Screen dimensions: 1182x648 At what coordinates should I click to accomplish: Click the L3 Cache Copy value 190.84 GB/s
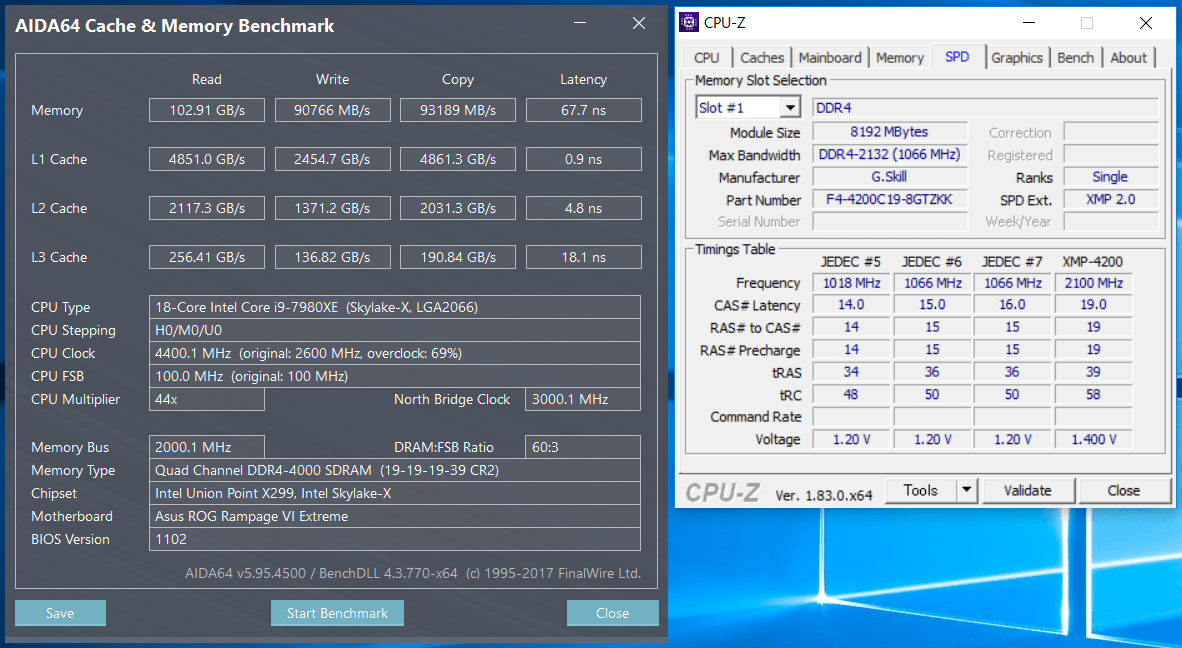coord(458,257)
